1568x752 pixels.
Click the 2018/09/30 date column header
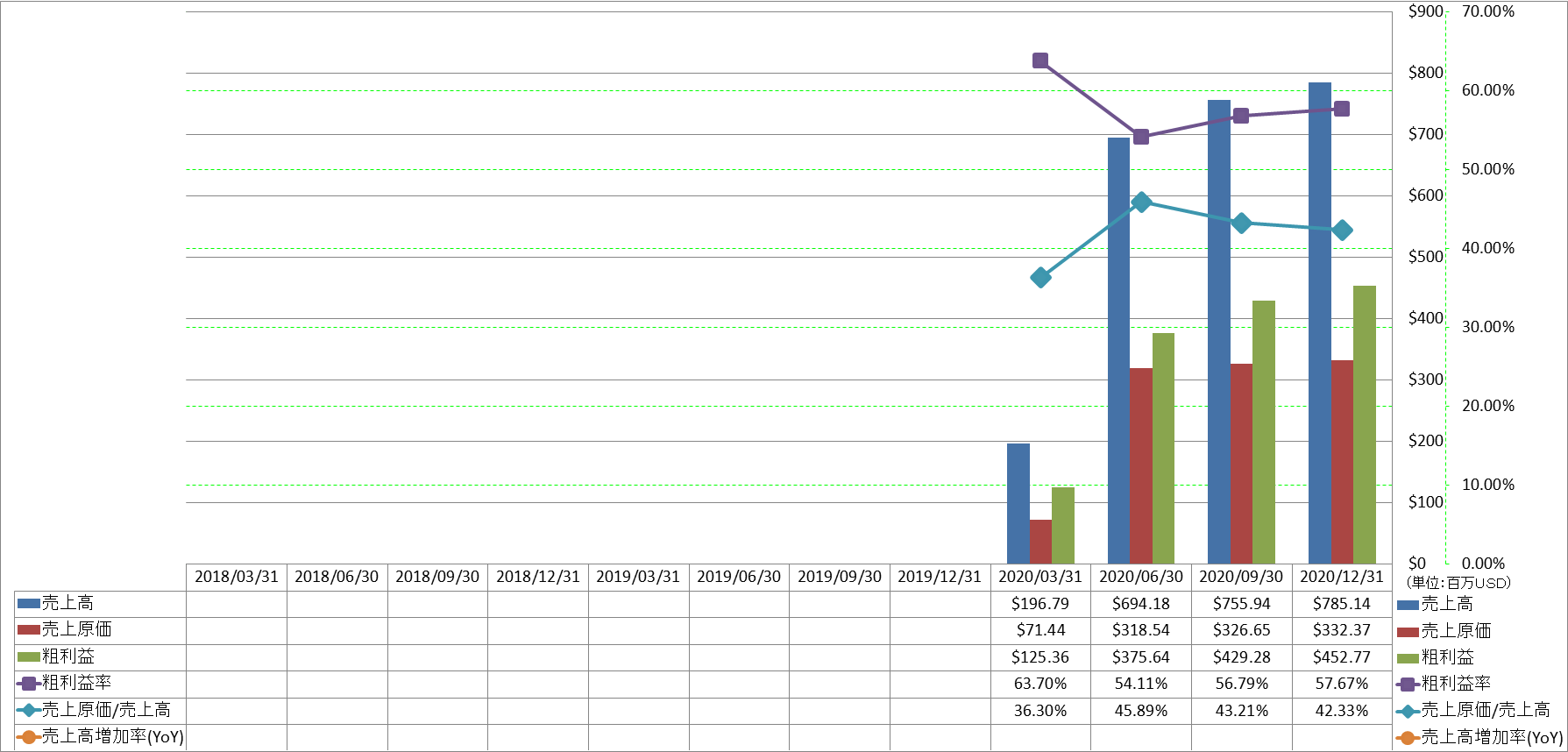point(437,577)
